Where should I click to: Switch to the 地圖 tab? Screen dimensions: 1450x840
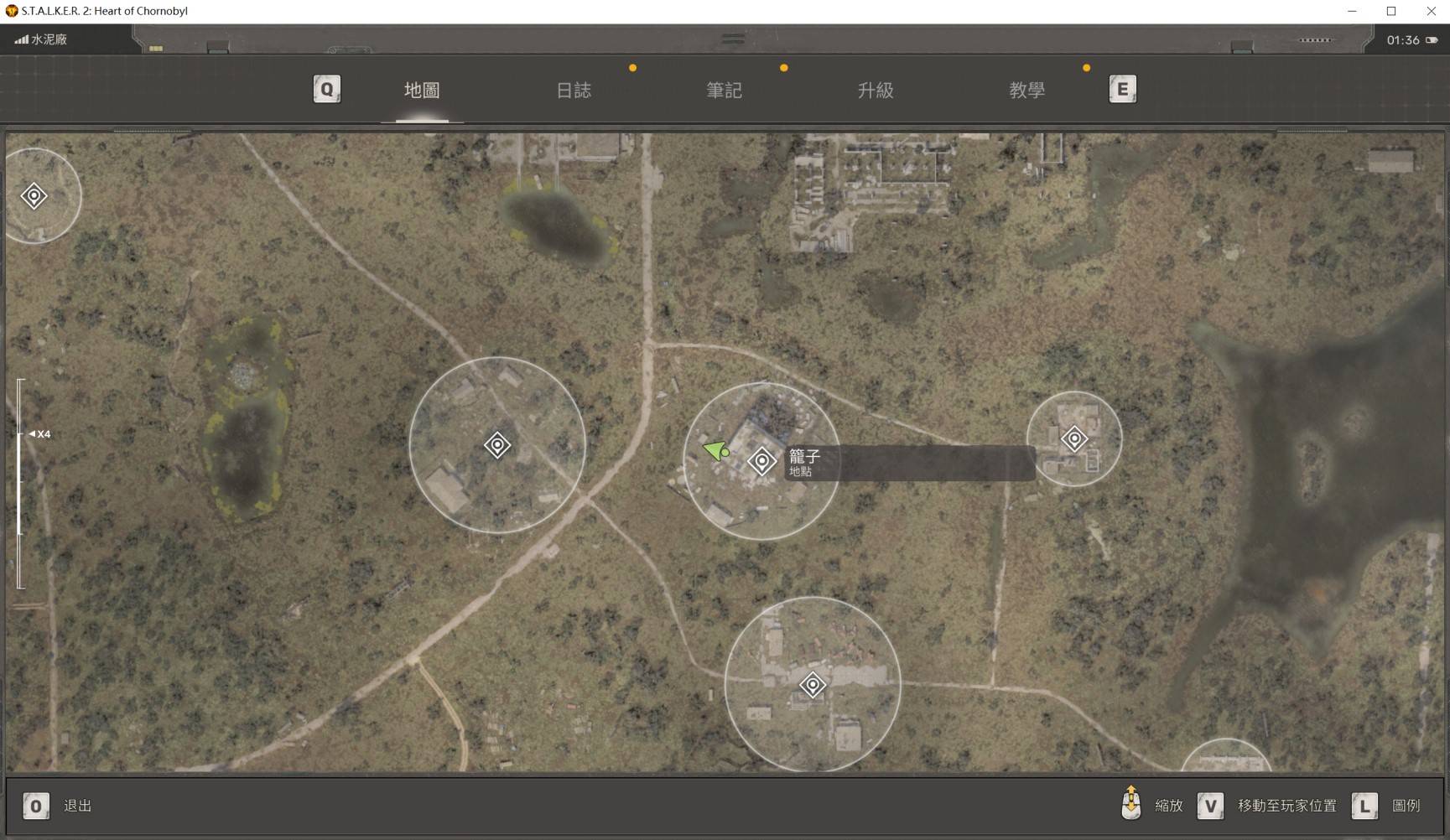422,91
